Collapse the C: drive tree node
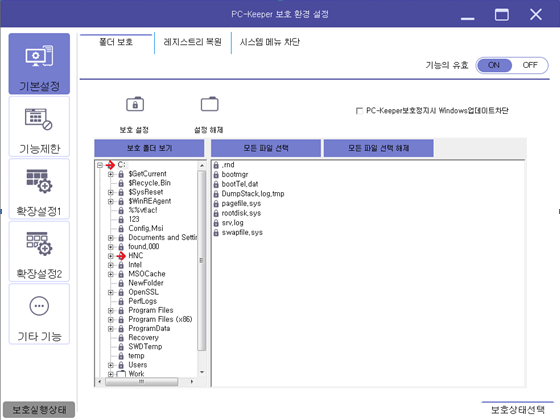This screenshot has height=420, width=560. [100, 165]
